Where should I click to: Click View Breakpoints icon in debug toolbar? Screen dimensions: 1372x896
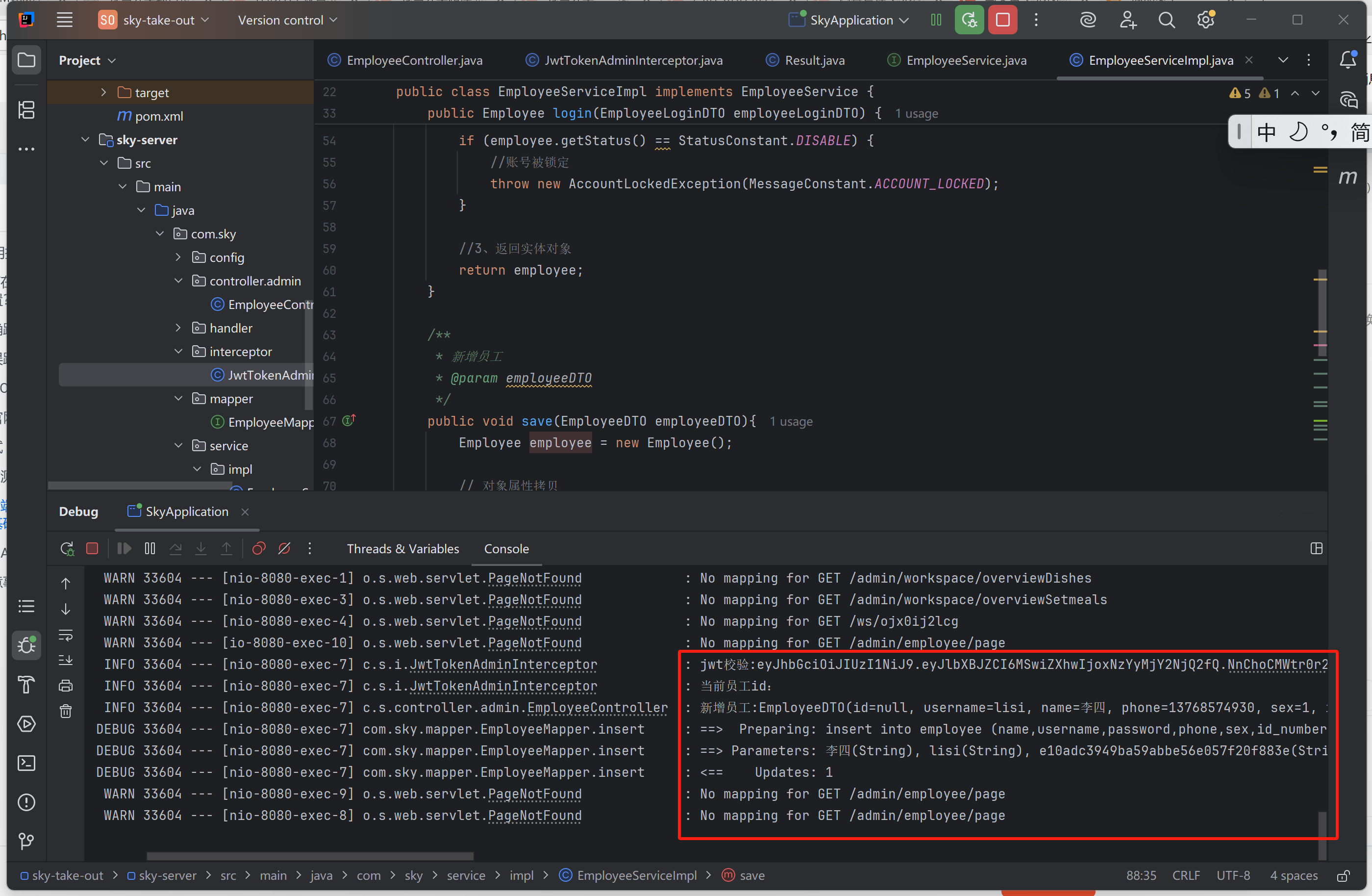259,548
